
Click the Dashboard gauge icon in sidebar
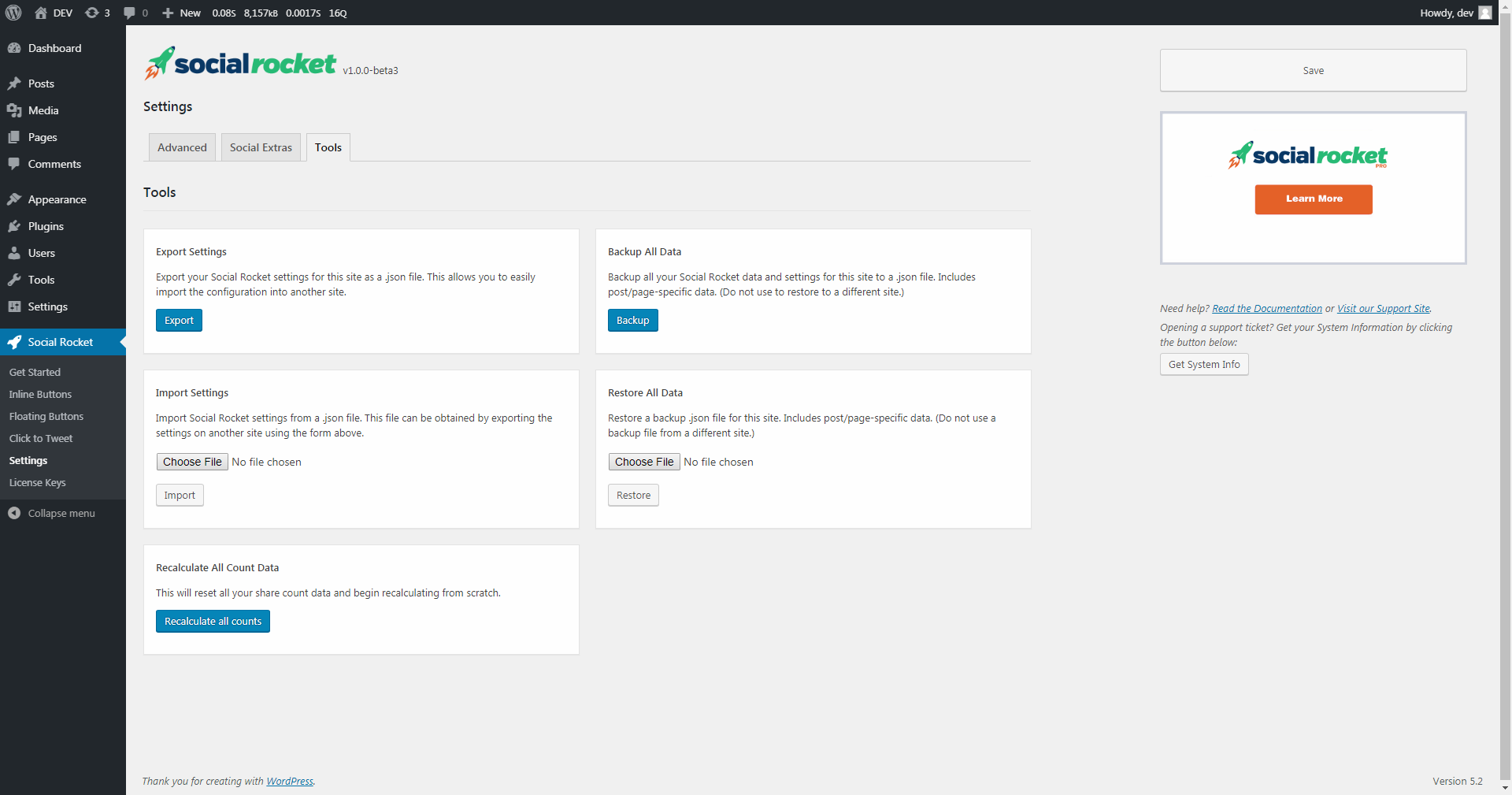click(14, 48)
